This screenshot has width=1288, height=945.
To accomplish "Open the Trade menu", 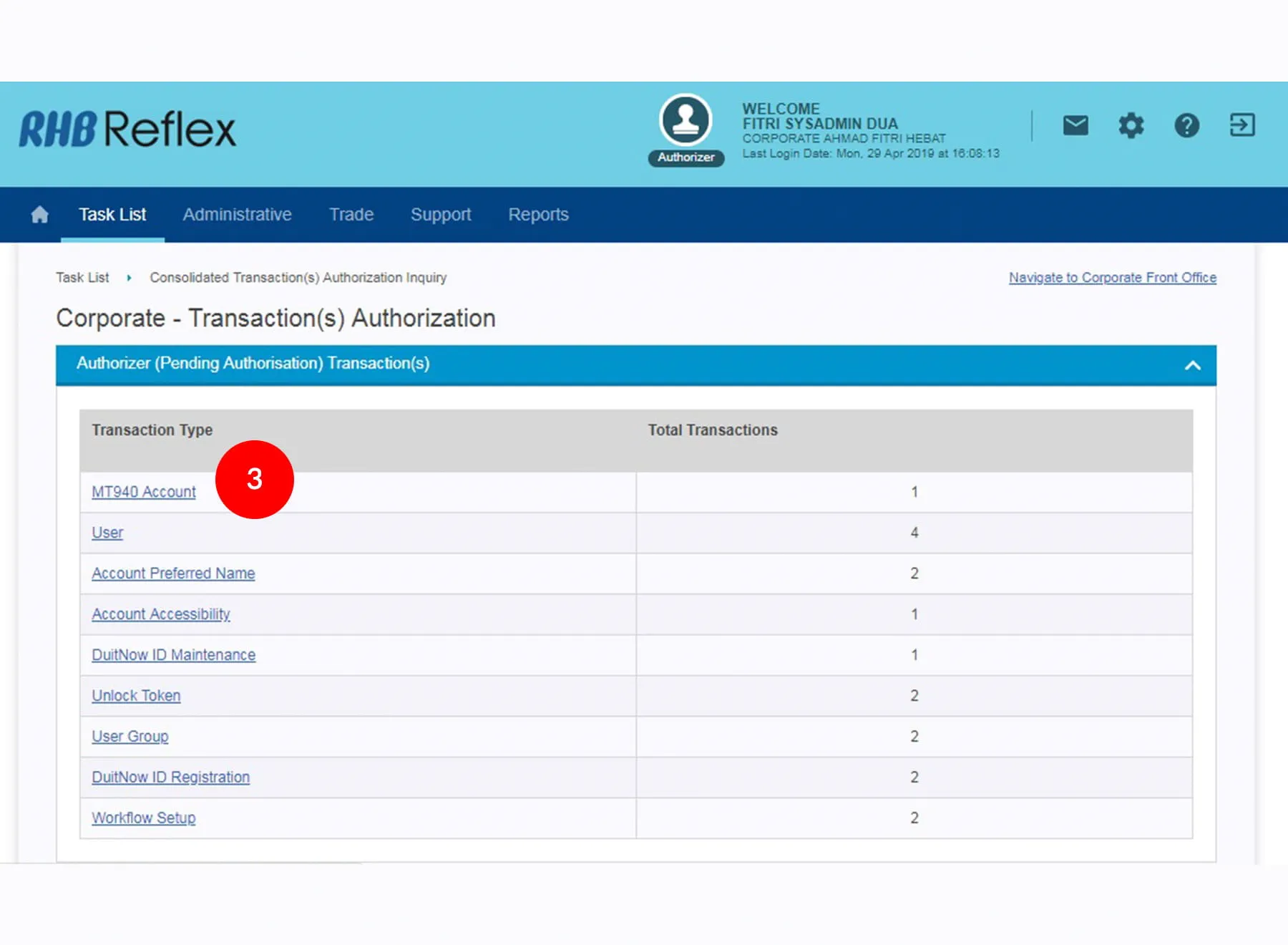I will point(351,215).
